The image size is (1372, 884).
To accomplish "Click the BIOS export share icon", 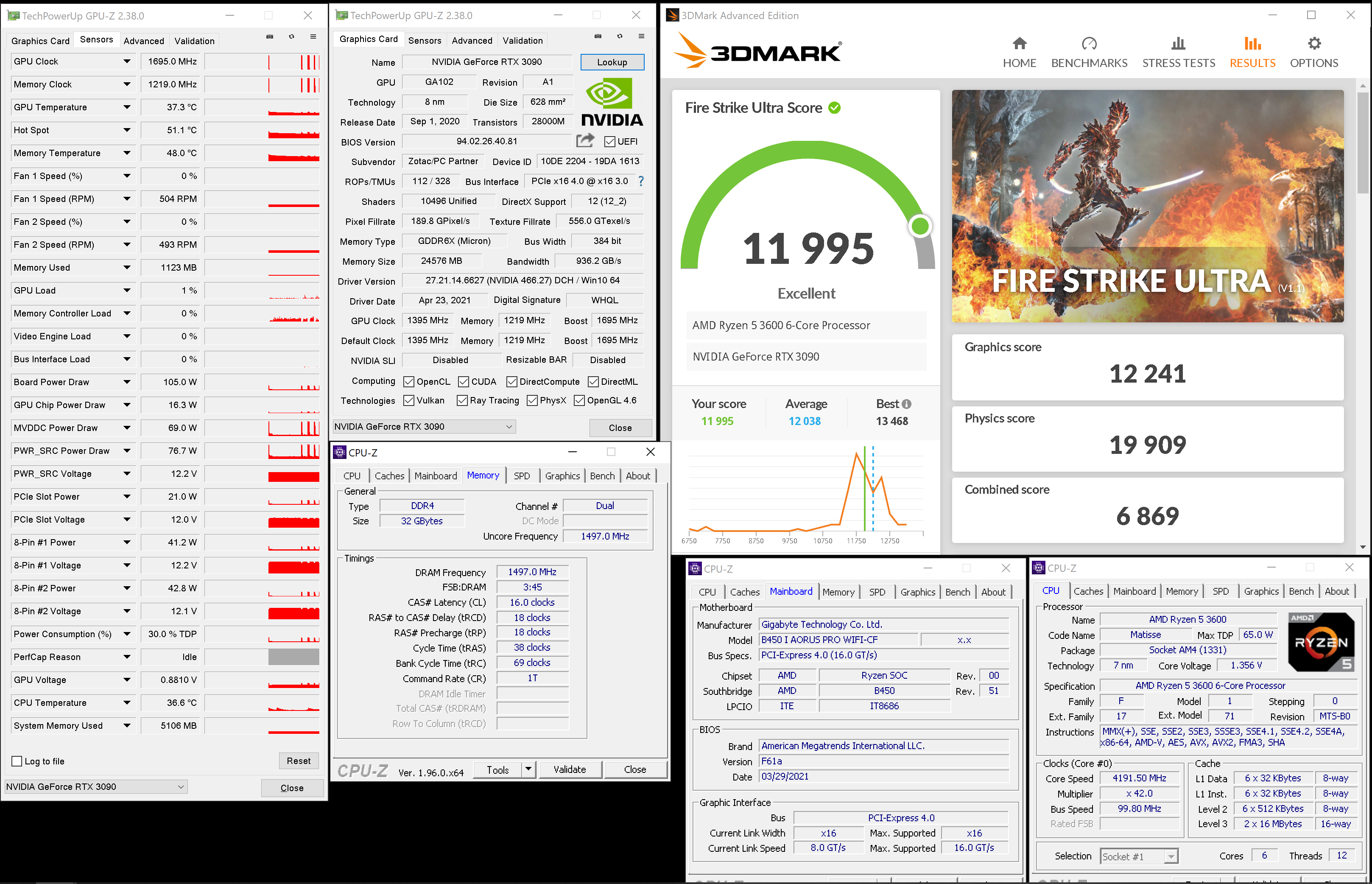I will [585, 140].
